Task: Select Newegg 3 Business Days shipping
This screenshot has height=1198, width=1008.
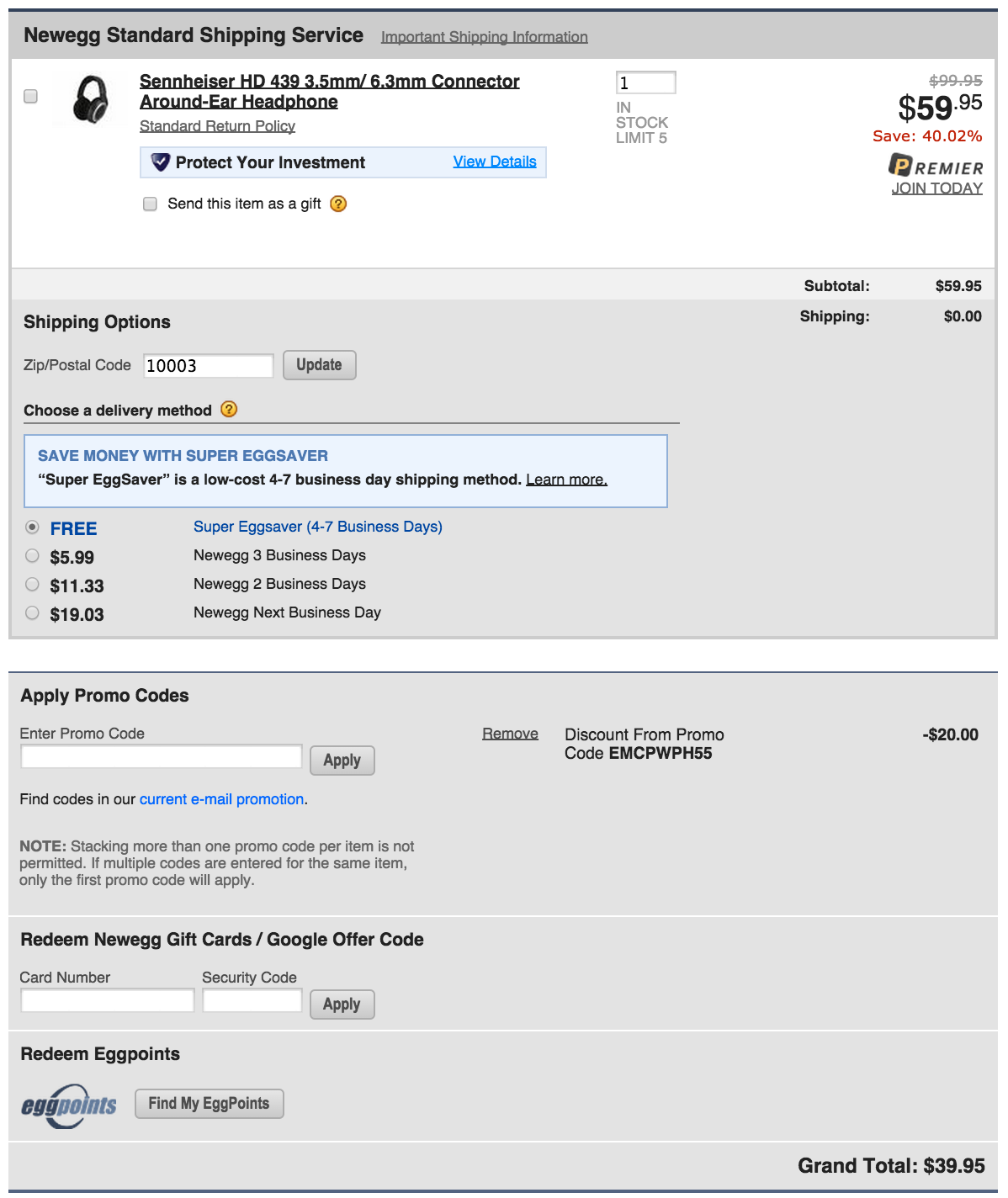Action: 32,555
